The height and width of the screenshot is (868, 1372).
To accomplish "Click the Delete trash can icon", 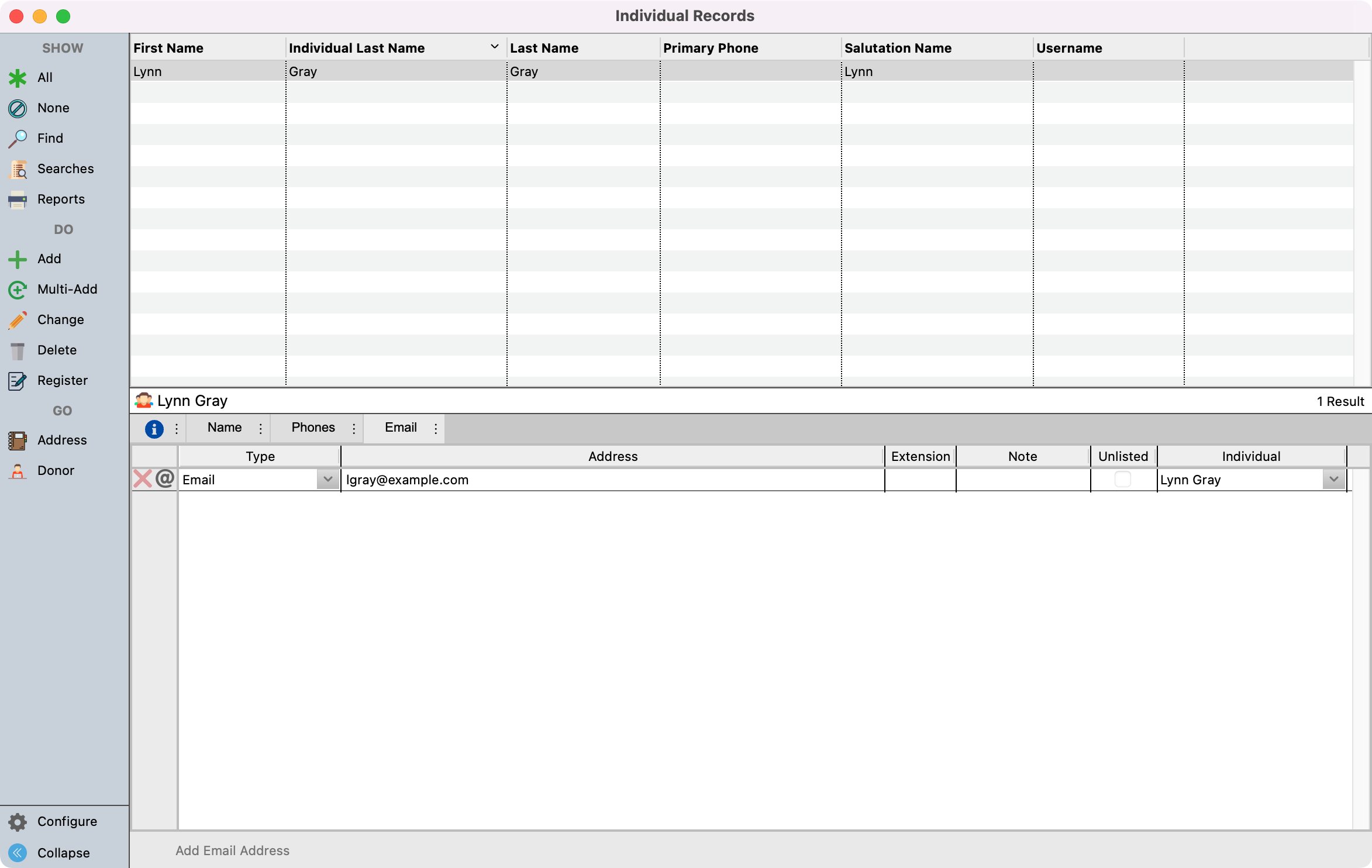I will (x=18, y=350).
